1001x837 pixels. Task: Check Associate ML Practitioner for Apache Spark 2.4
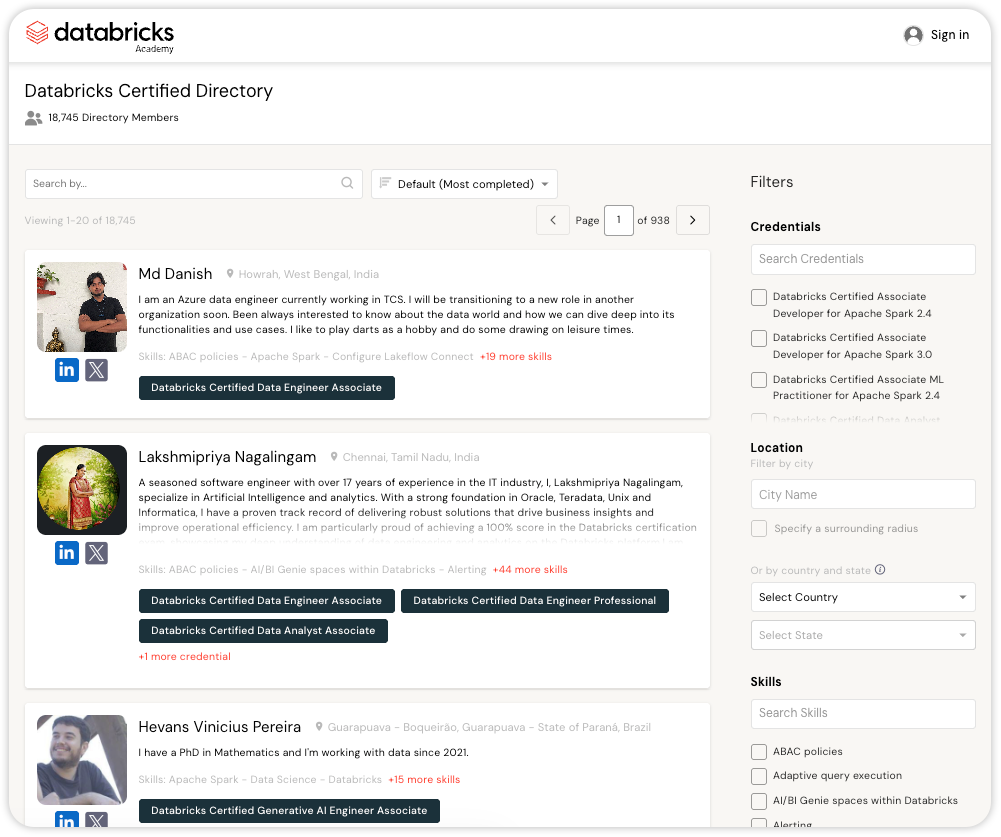[x=758, y=380]
